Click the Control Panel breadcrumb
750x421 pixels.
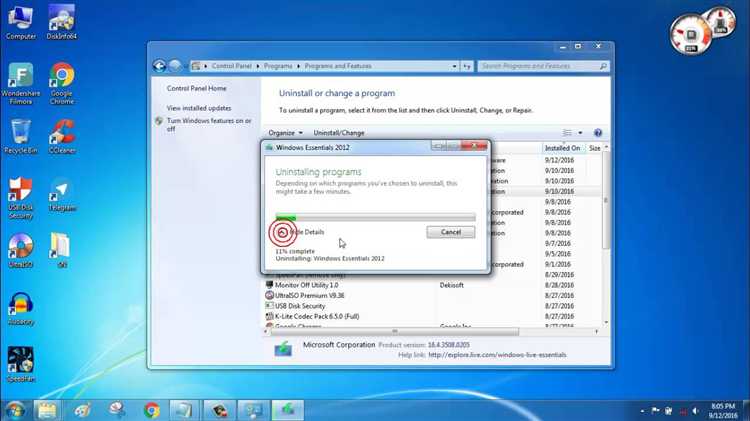coord(232,66)
